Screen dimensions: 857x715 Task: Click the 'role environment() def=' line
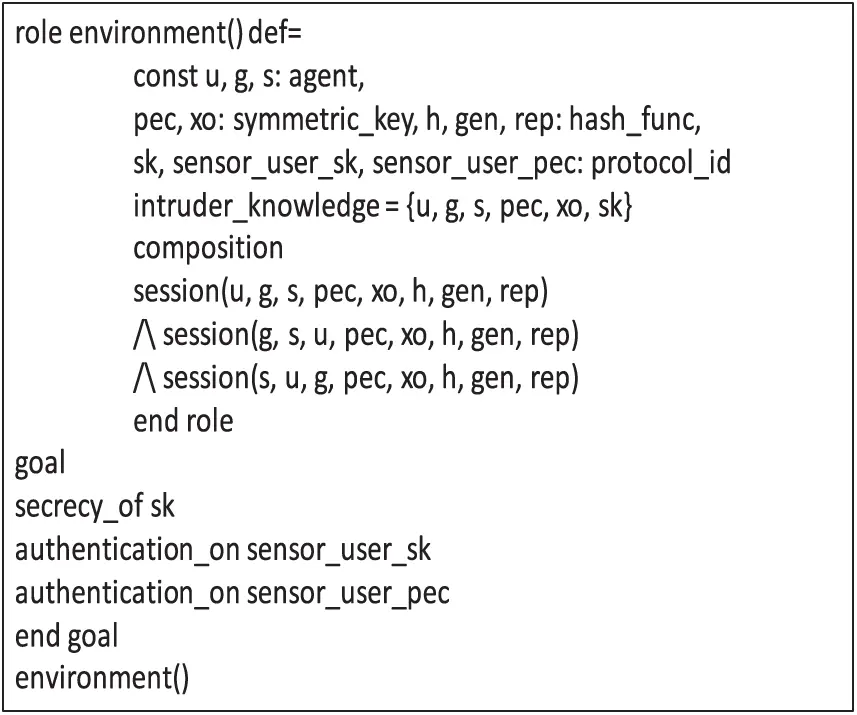click(x=158, y=33)
